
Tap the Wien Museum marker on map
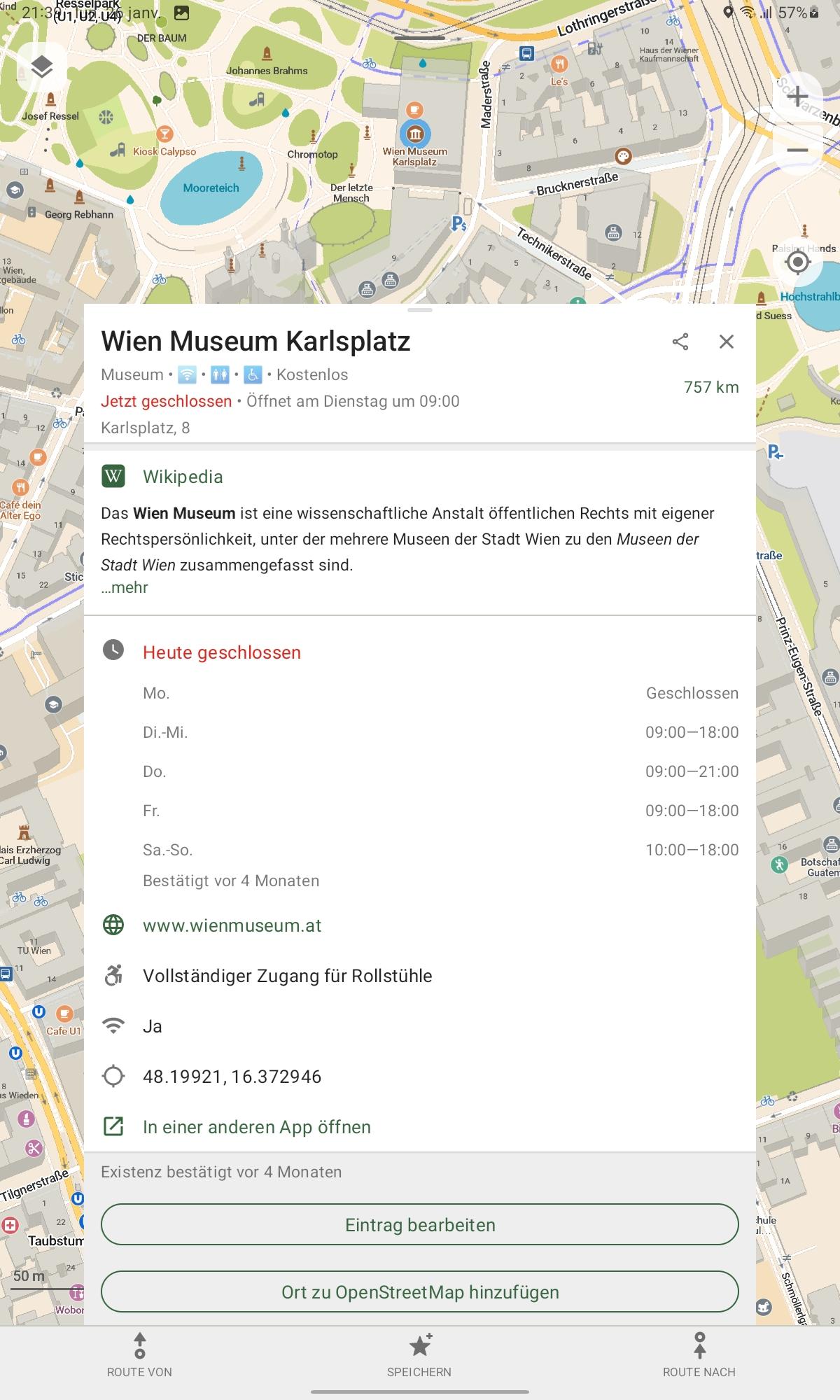[x=415, y=133]
